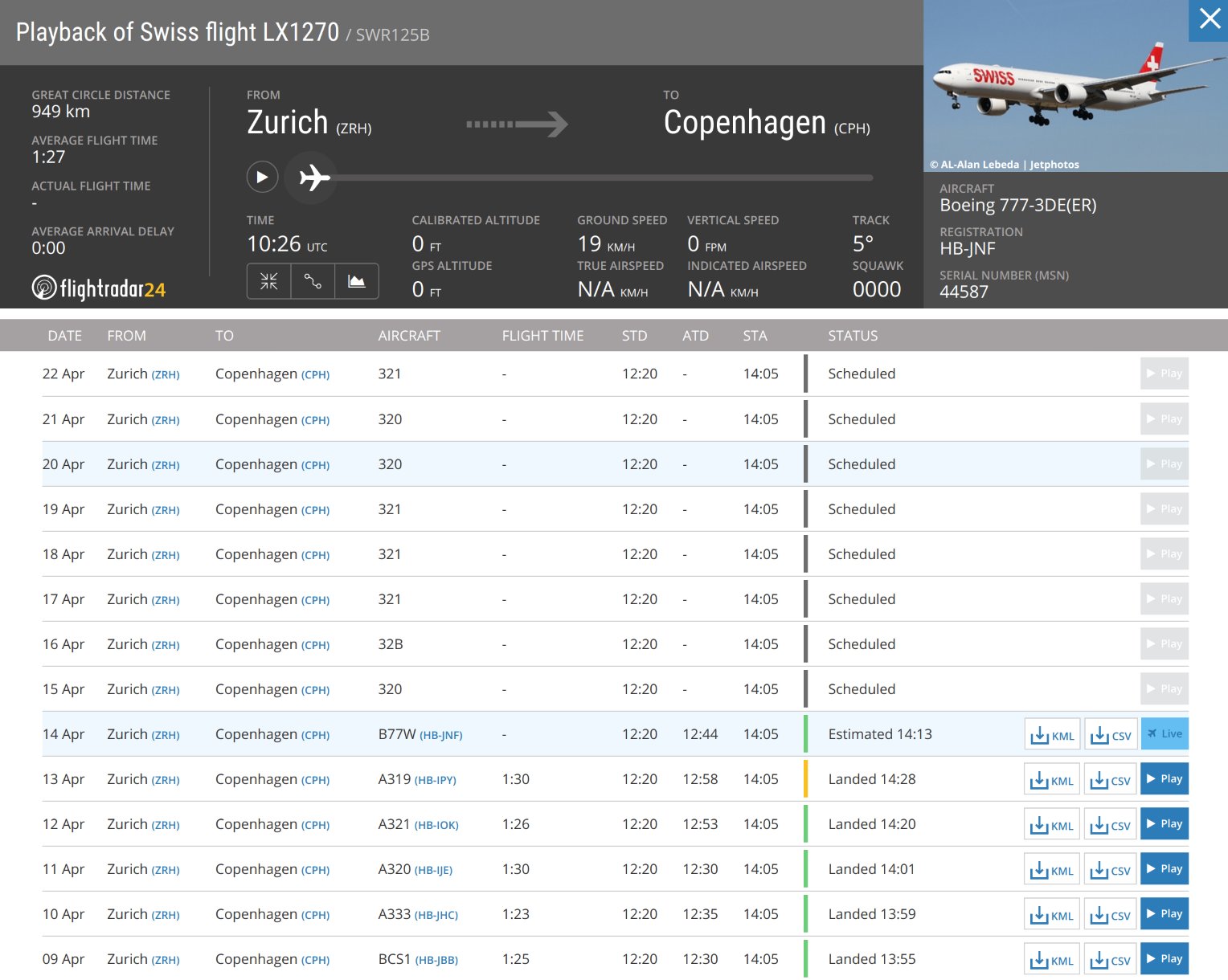1228x980 pixels.
Task: Click the CPH link in the 22 Apr row
Action: pos(316,375)
